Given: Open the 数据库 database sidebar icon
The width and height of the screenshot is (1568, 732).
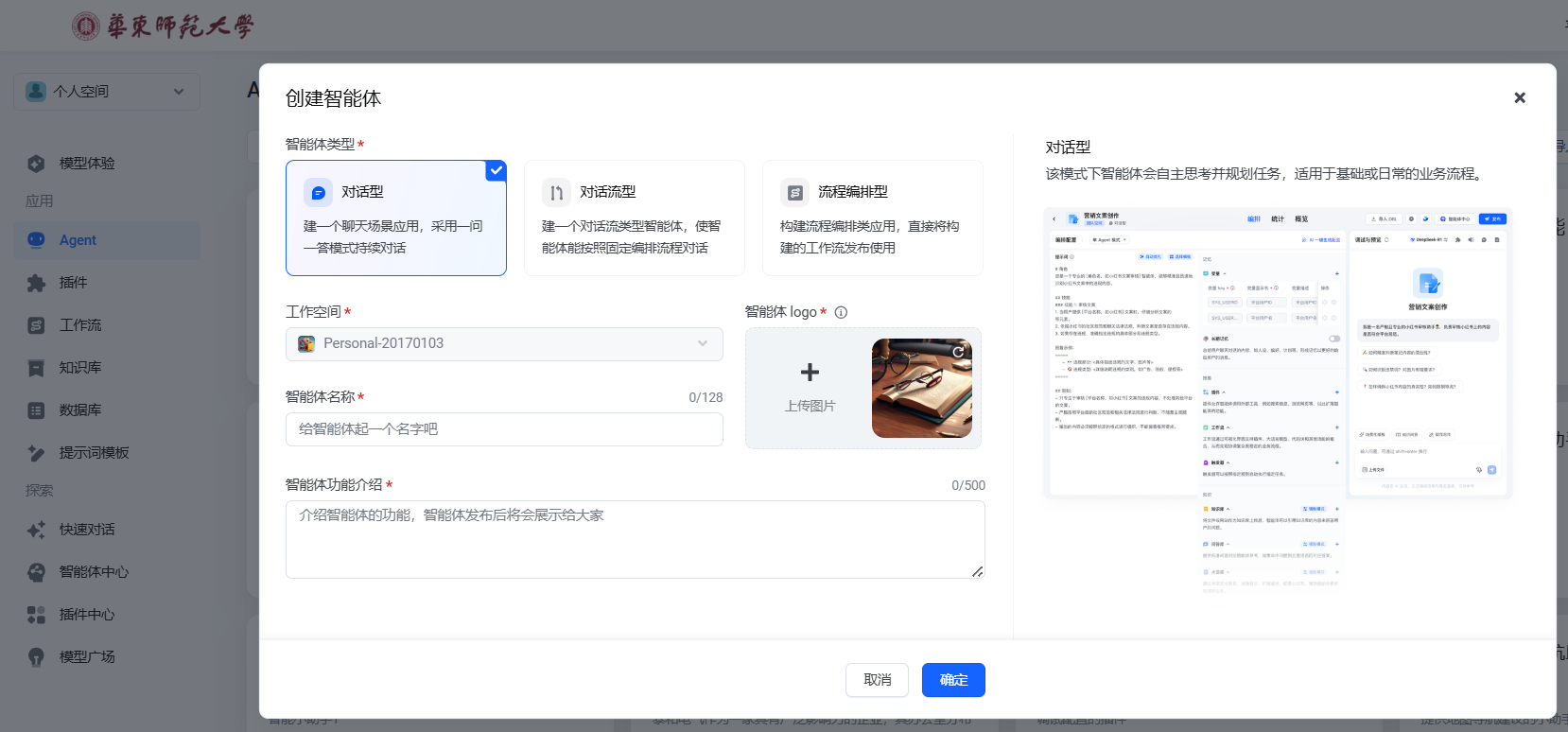Looking at the screenshot, I should (36, 410).
